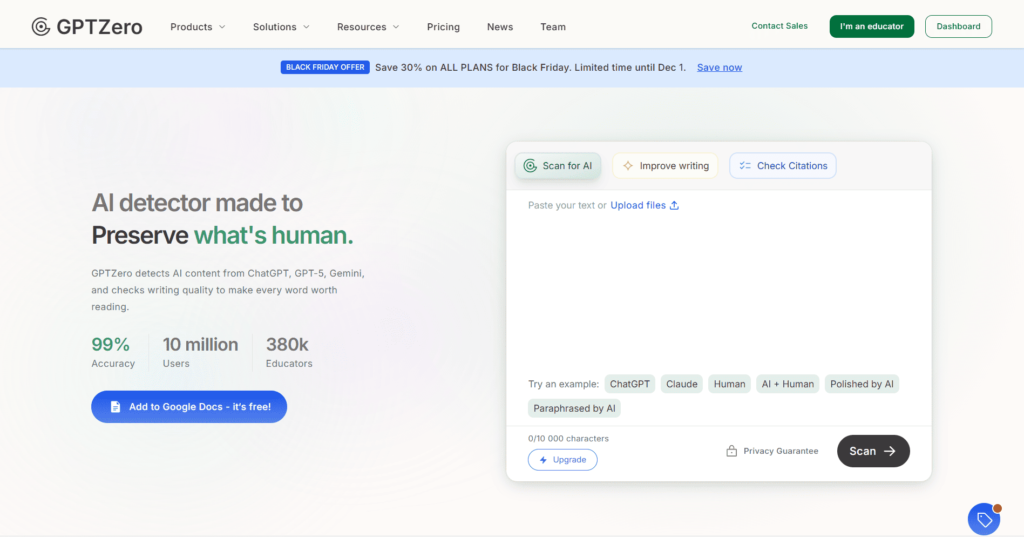Expand the Solutions dropdown menu
Image resolution: width=1024 pixels, height=537 pixels.
281,27
